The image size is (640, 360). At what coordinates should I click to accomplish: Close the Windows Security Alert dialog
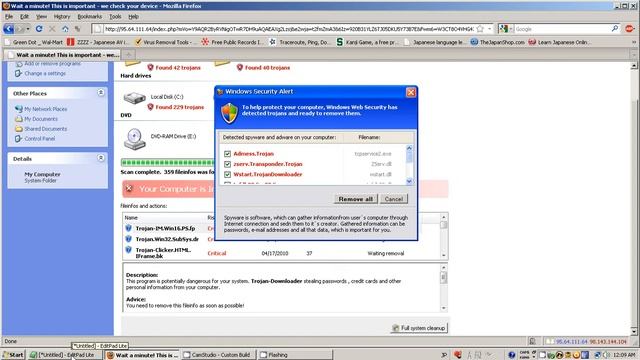point(411,92)
